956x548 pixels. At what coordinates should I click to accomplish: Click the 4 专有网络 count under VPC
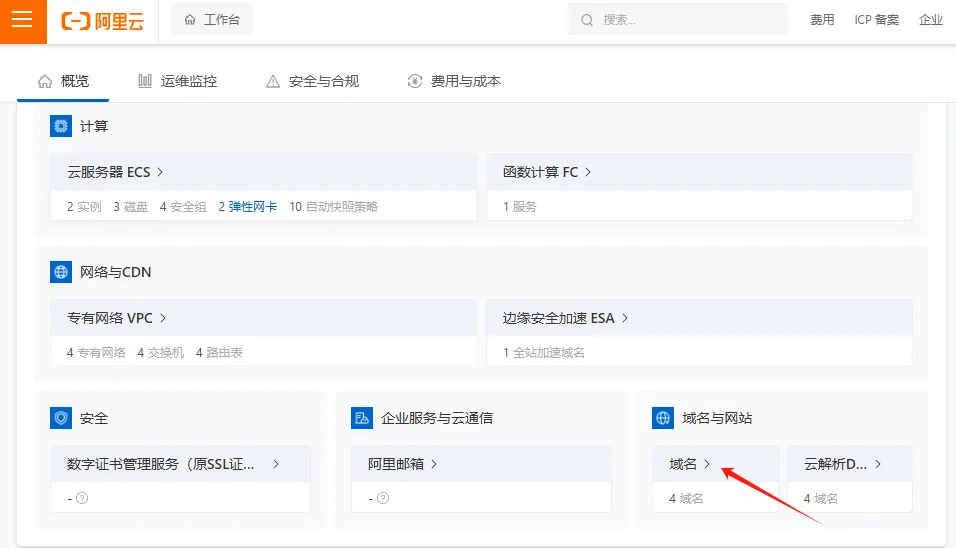click(x=96, y=352)
